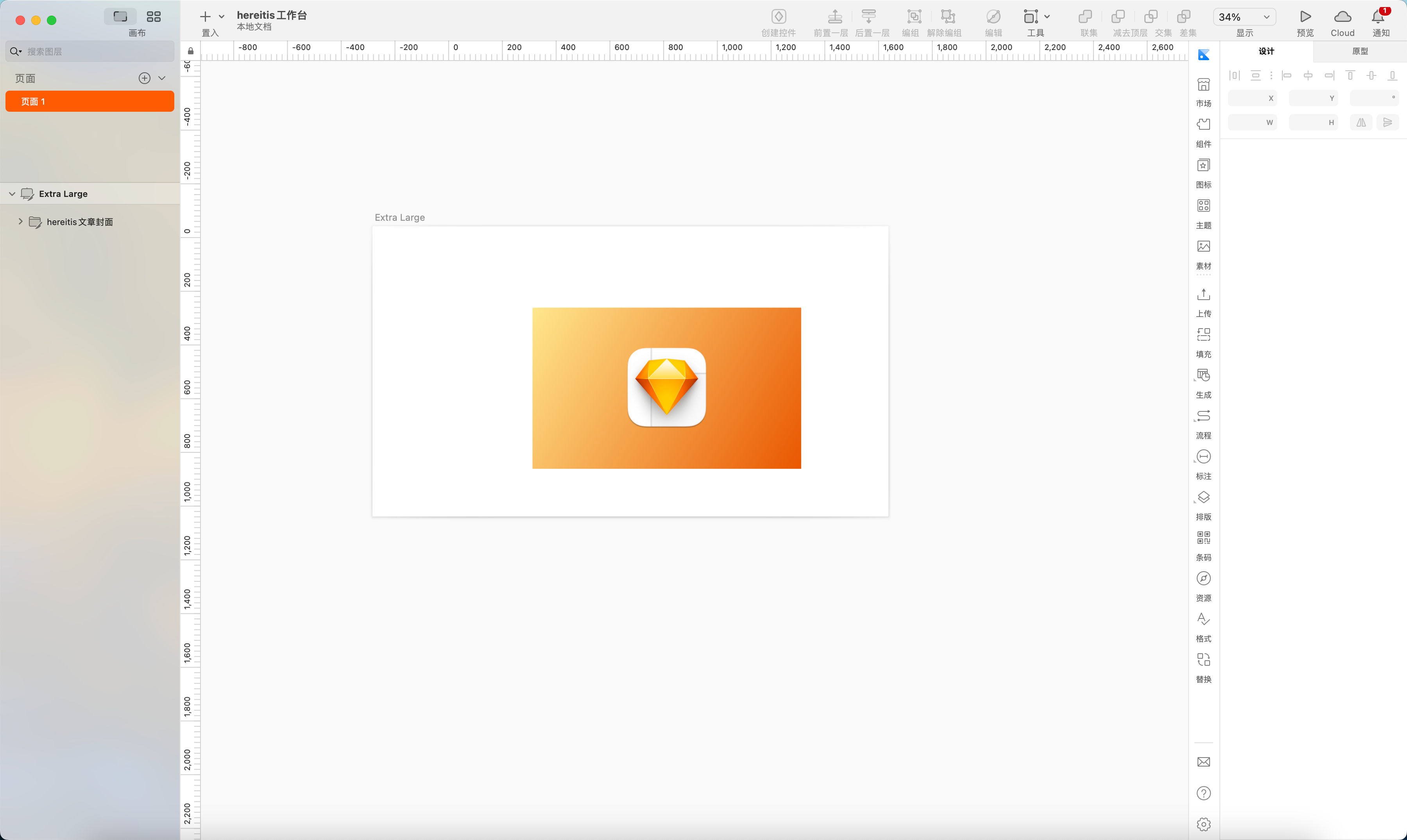The height and width of the screenshot is (840, 1407).
Task: Click the 条码 barcode icon
Action: [1203, 538]
